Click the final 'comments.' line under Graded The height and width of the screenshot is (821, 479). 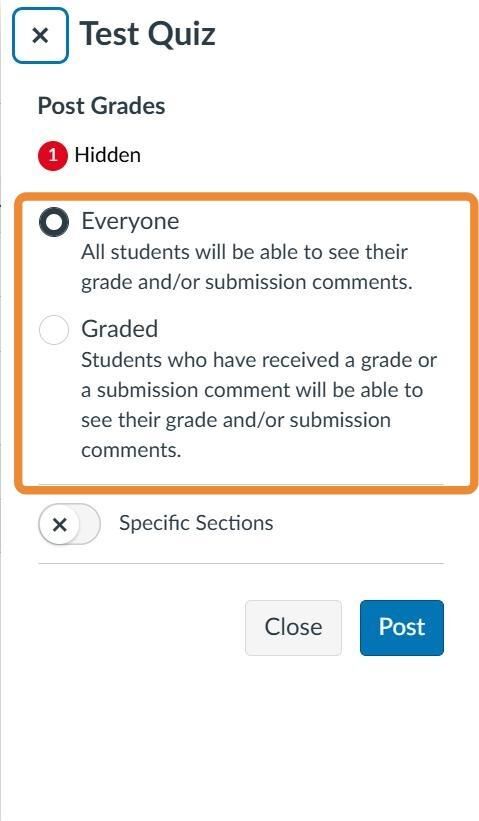(131, 451)
